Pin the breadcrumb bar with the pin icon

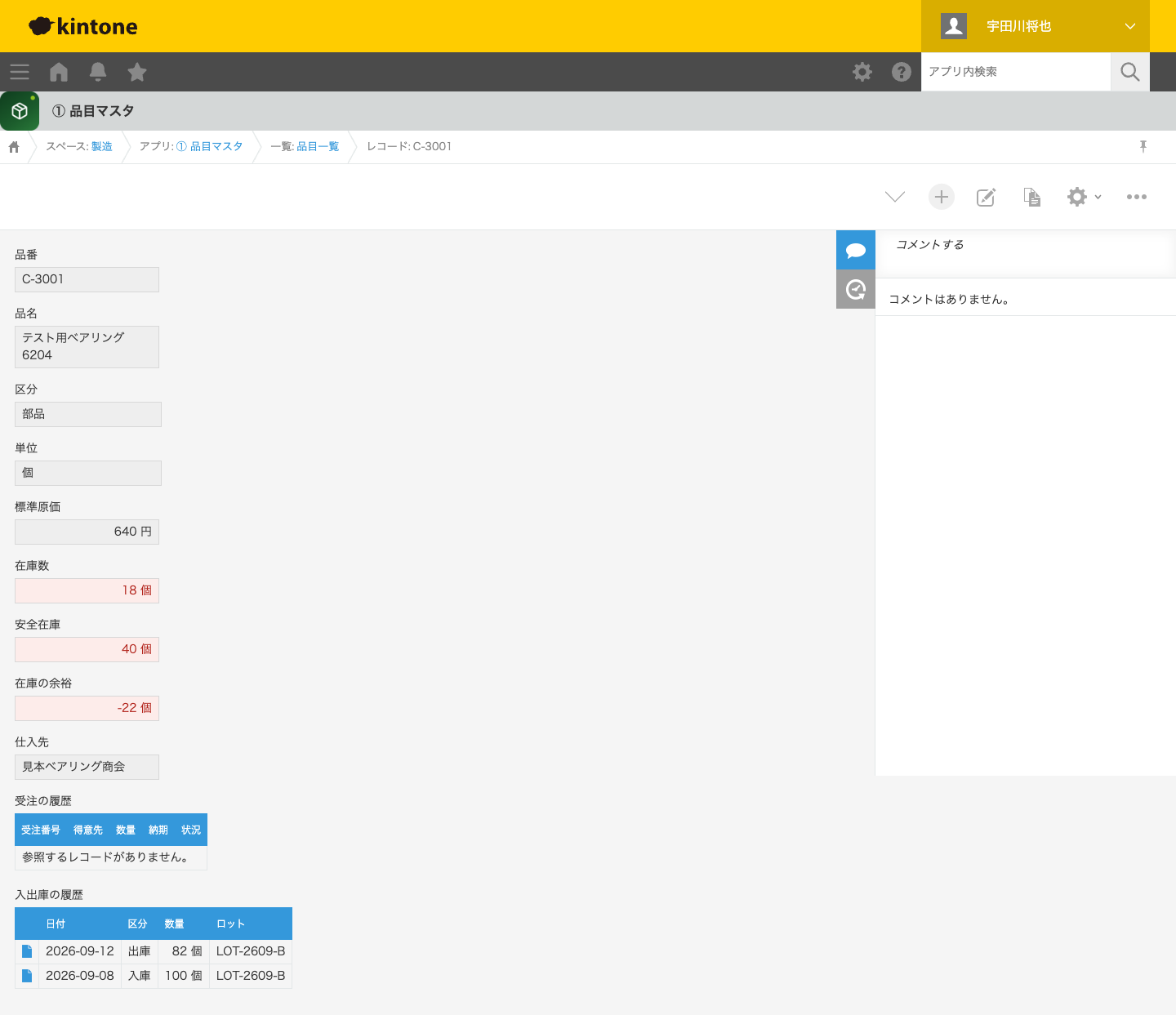click(x=1143, y=146)
